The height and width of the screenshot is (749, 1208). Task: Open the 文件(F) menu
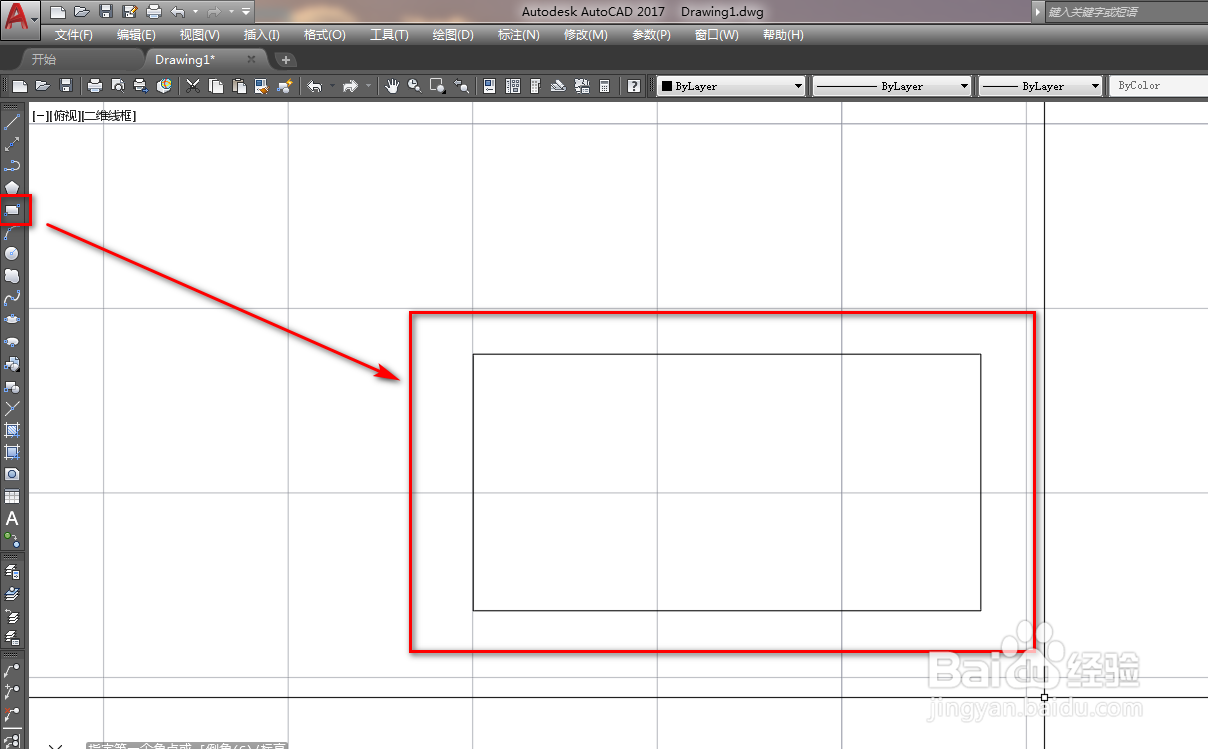tap(73, 35)
